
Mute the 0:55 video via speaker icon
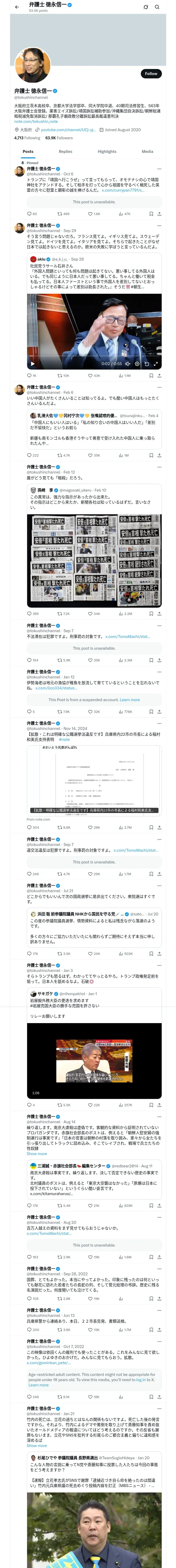(x=128, y=364)
